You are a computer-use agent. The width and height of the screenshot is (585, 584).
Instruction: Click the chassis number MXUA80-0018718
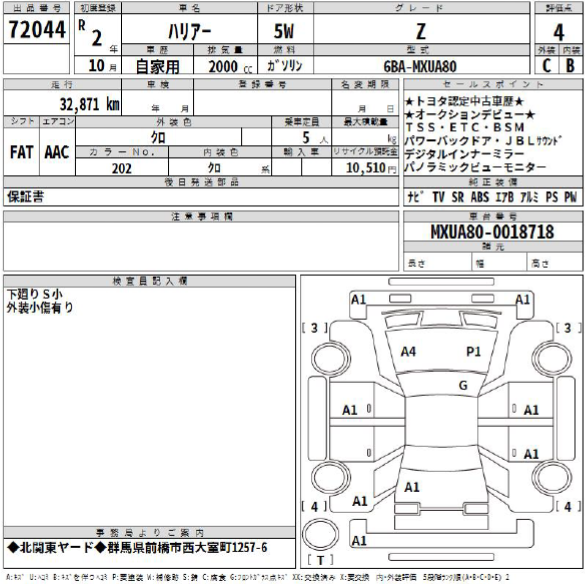[x=492, y=232]
